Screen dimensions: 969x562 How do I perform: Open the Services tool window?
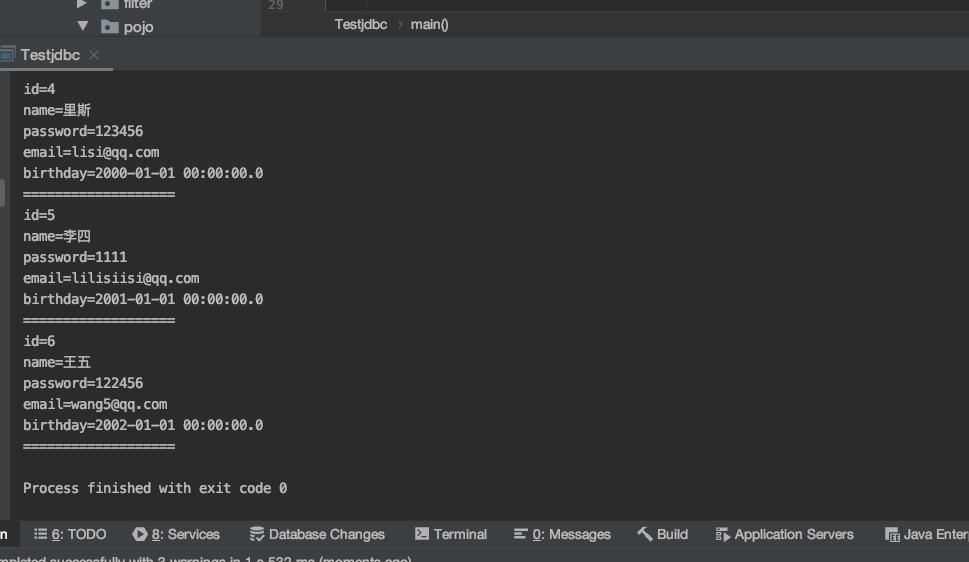(x=176, y=534)
